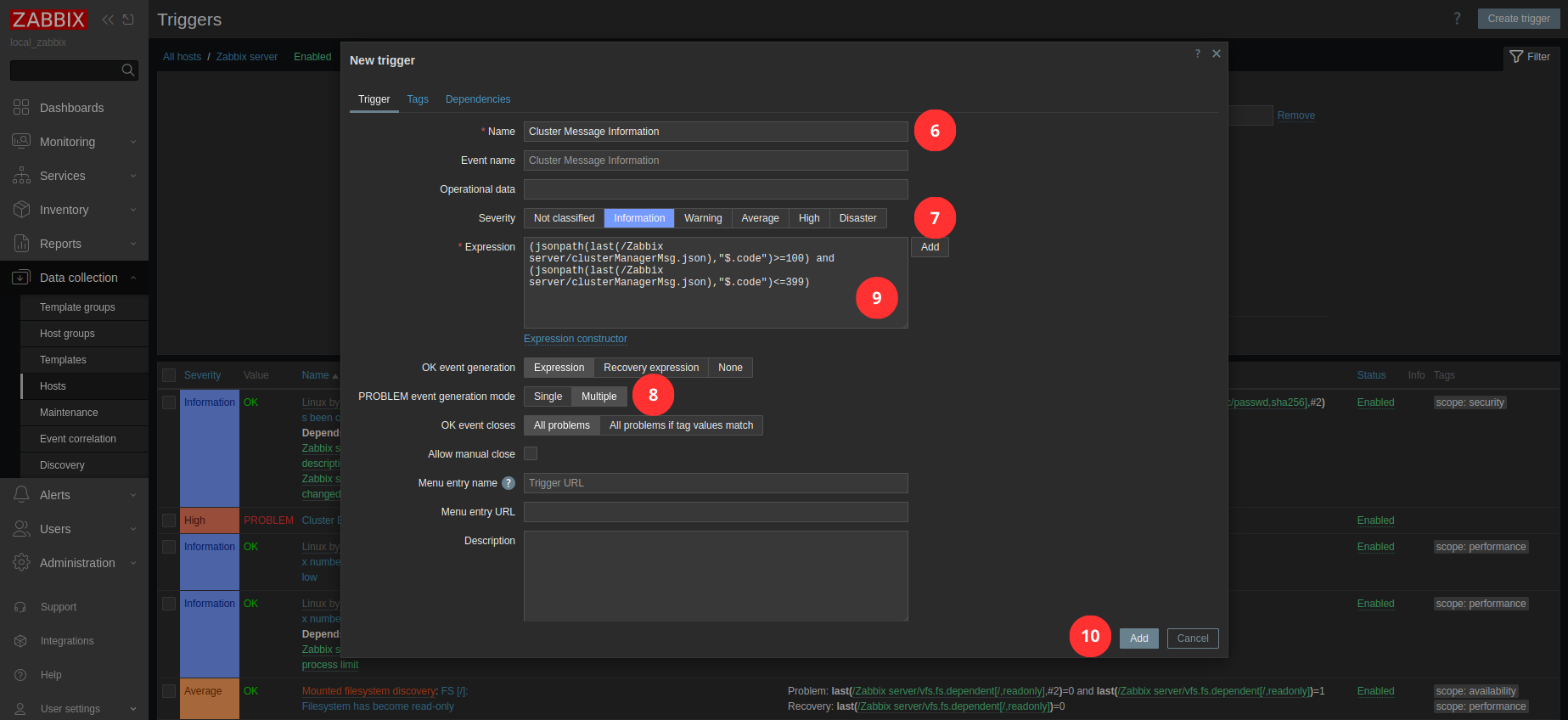Select the Trigger tab
The image size is (1568, 720).
click(374, 99)
